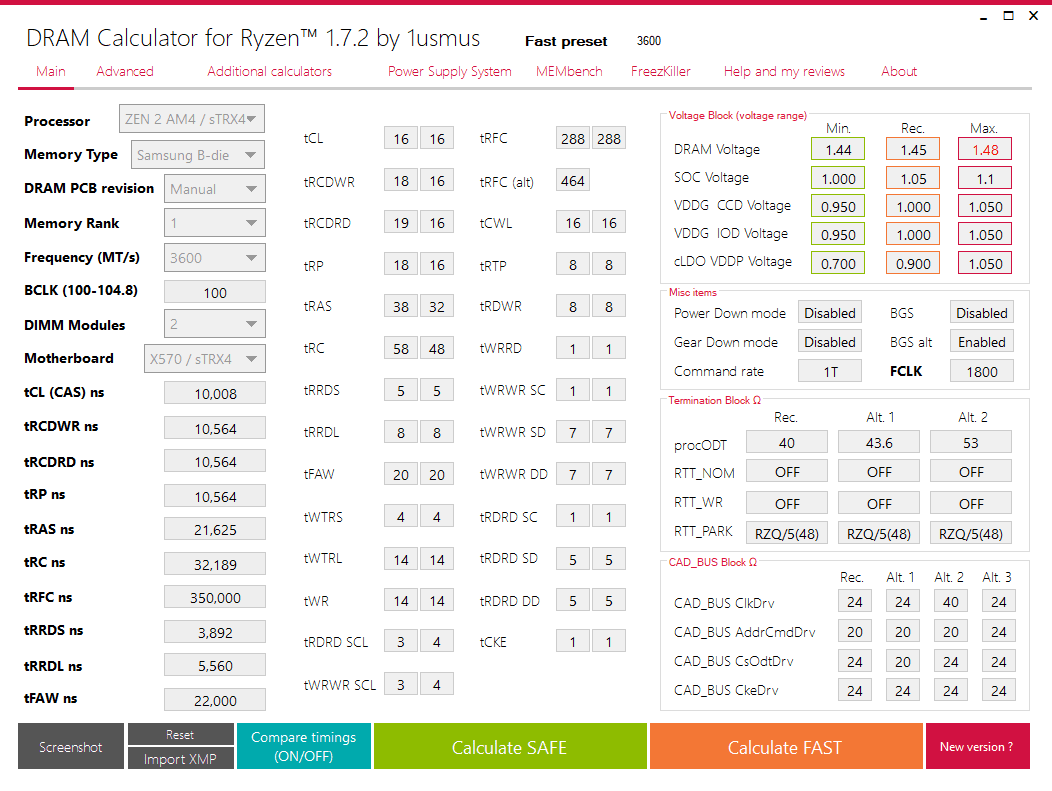
Task: Expand the Motherboard dropdown
Action: click(205, 358)
